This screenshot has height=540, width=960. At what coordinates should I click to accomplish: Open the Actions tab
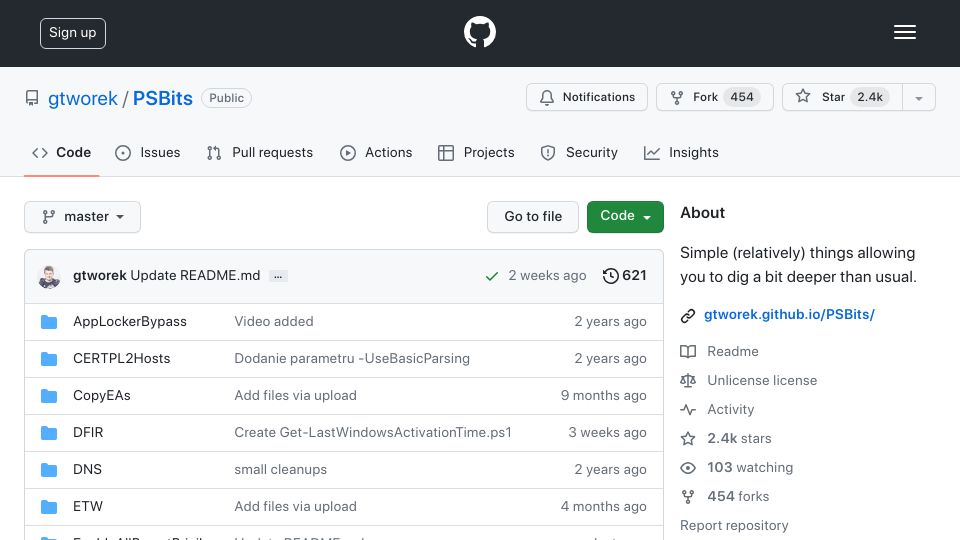point(376,152)
